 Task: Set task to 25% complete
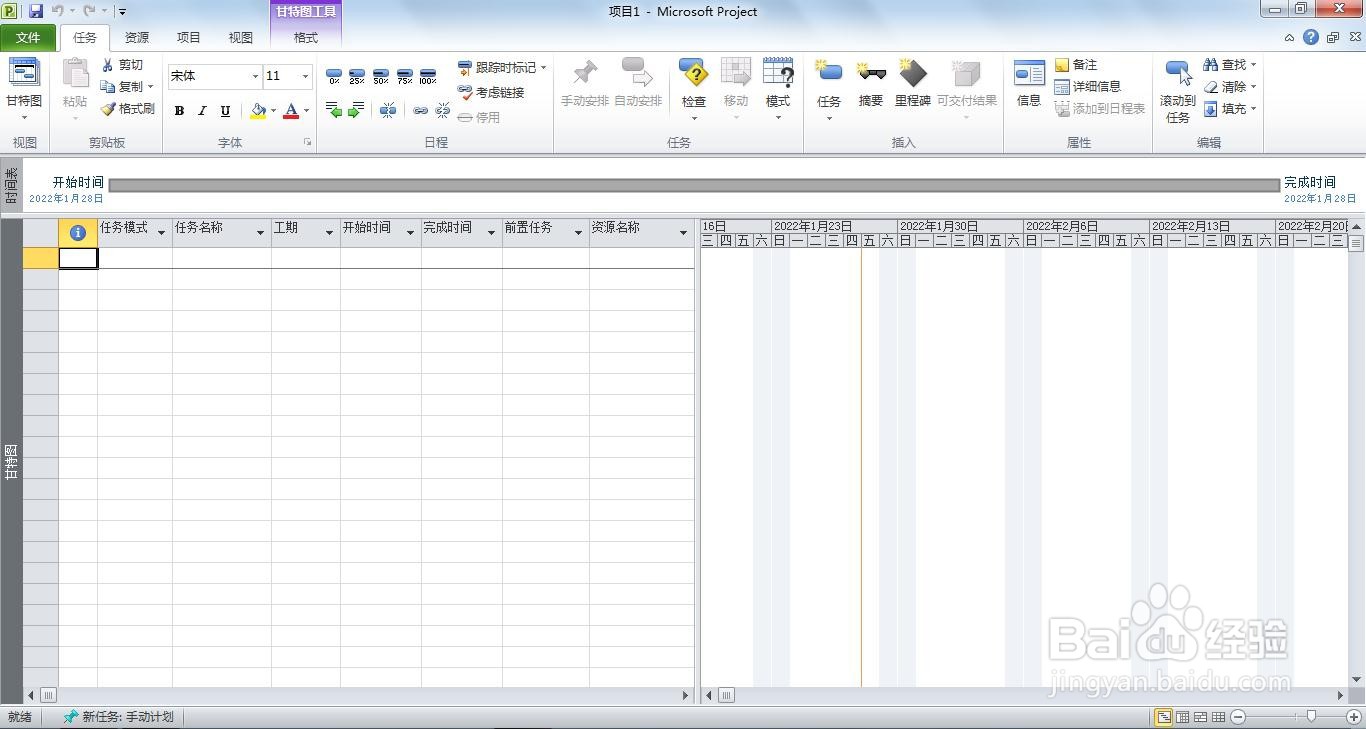[357, 76]
